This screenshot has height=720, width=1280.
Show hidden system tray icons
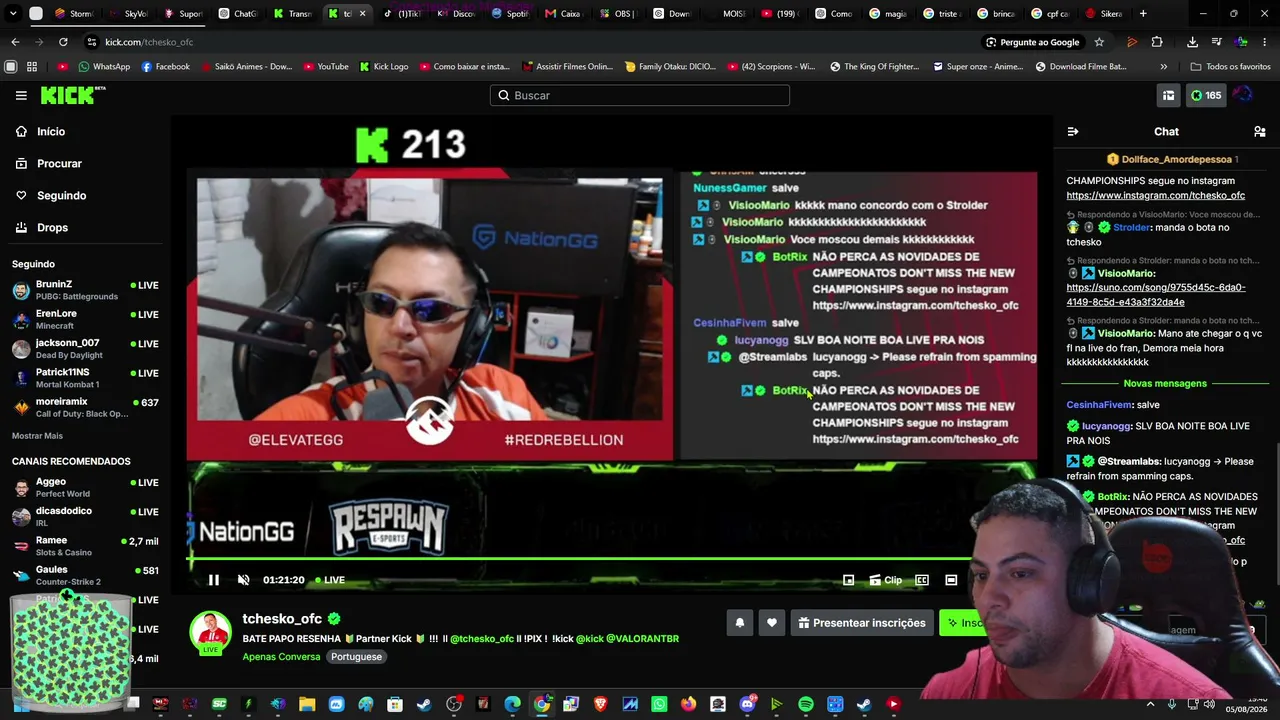(x=1150, y=704)
